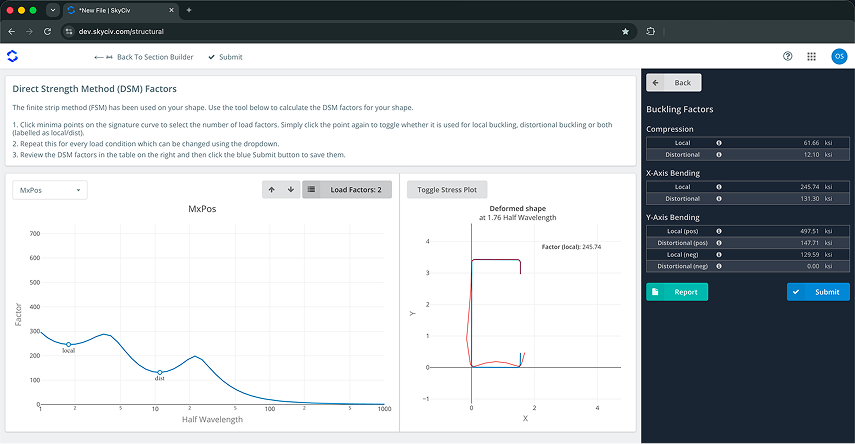
Task: Open the help question mark icon
Action: [787, 56]
